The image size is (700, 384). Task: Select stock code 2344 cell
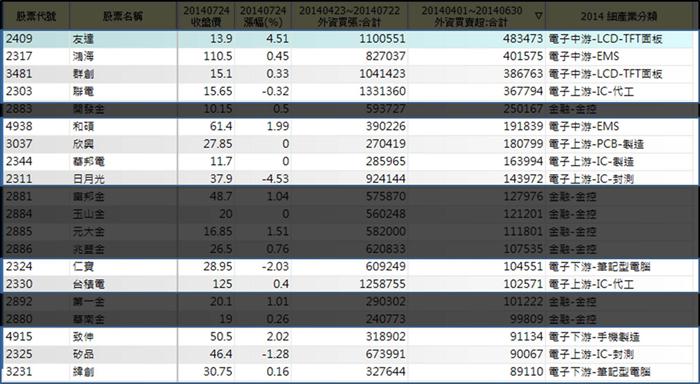[x=19, y=161]
